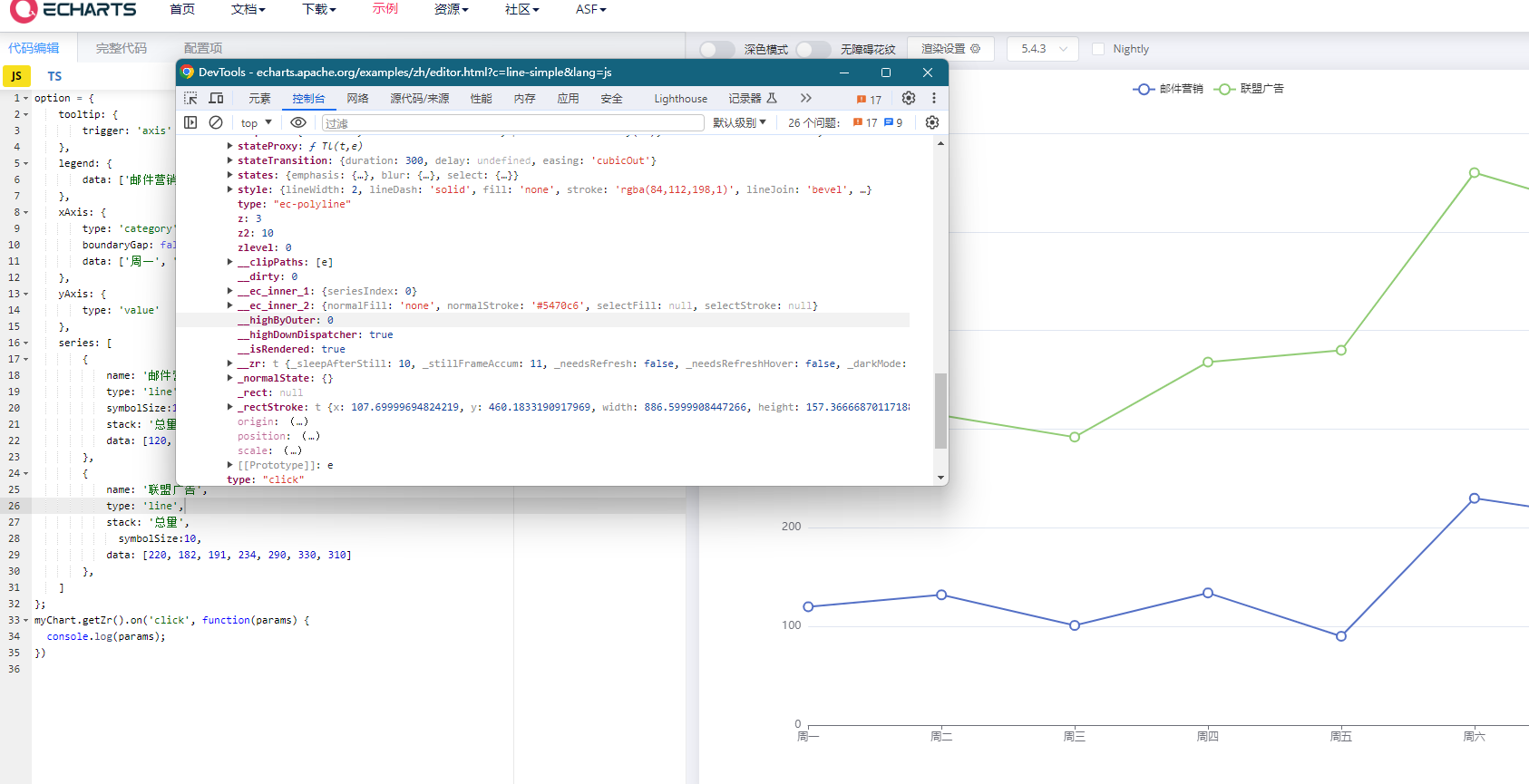Show the console sidebar panel icon

coord(190,122)
